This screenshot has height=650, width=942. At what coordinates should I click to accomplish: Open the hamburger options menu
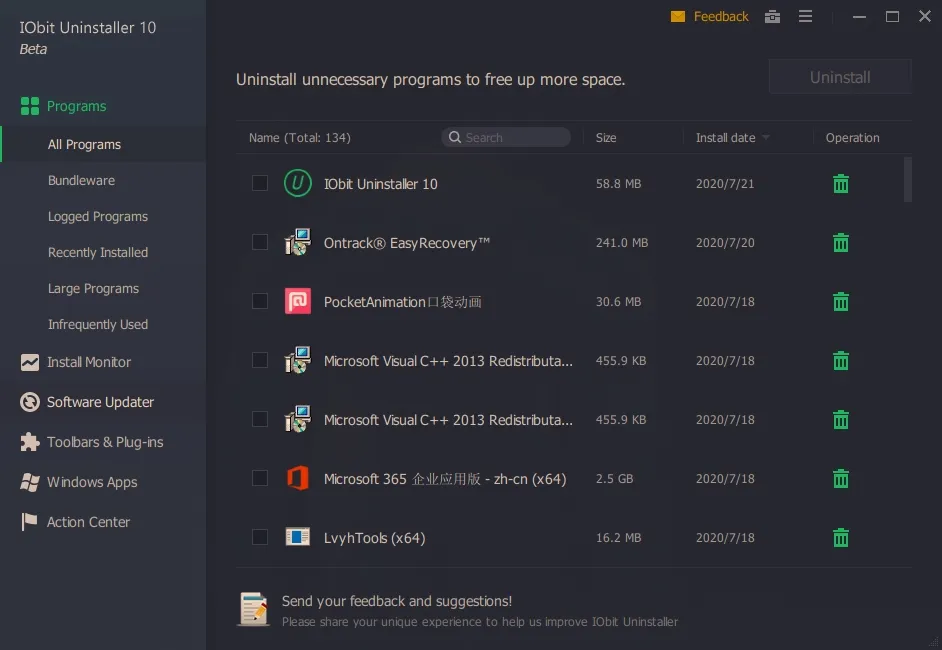(x=805, y=16)
